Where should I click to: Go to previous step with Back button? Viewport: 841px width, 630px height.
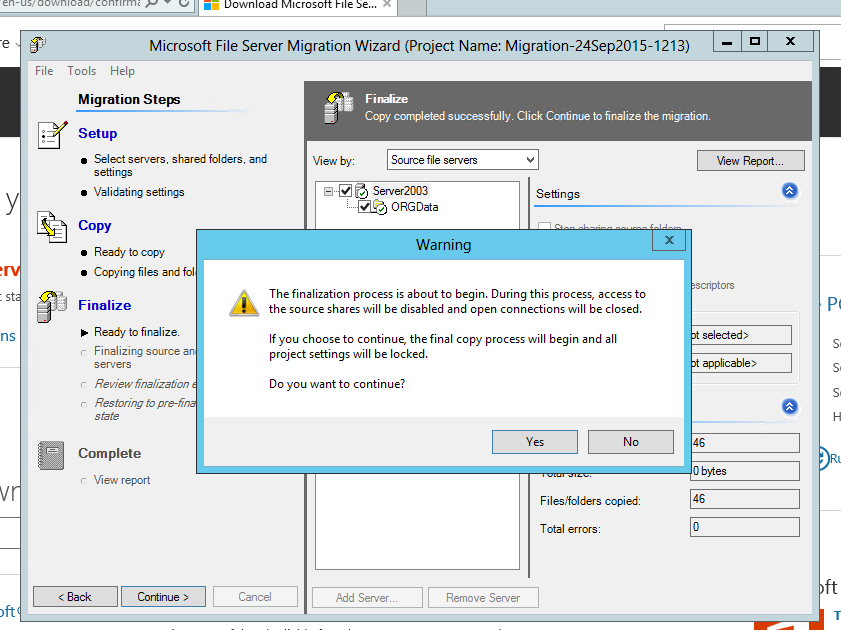(75, 597)
